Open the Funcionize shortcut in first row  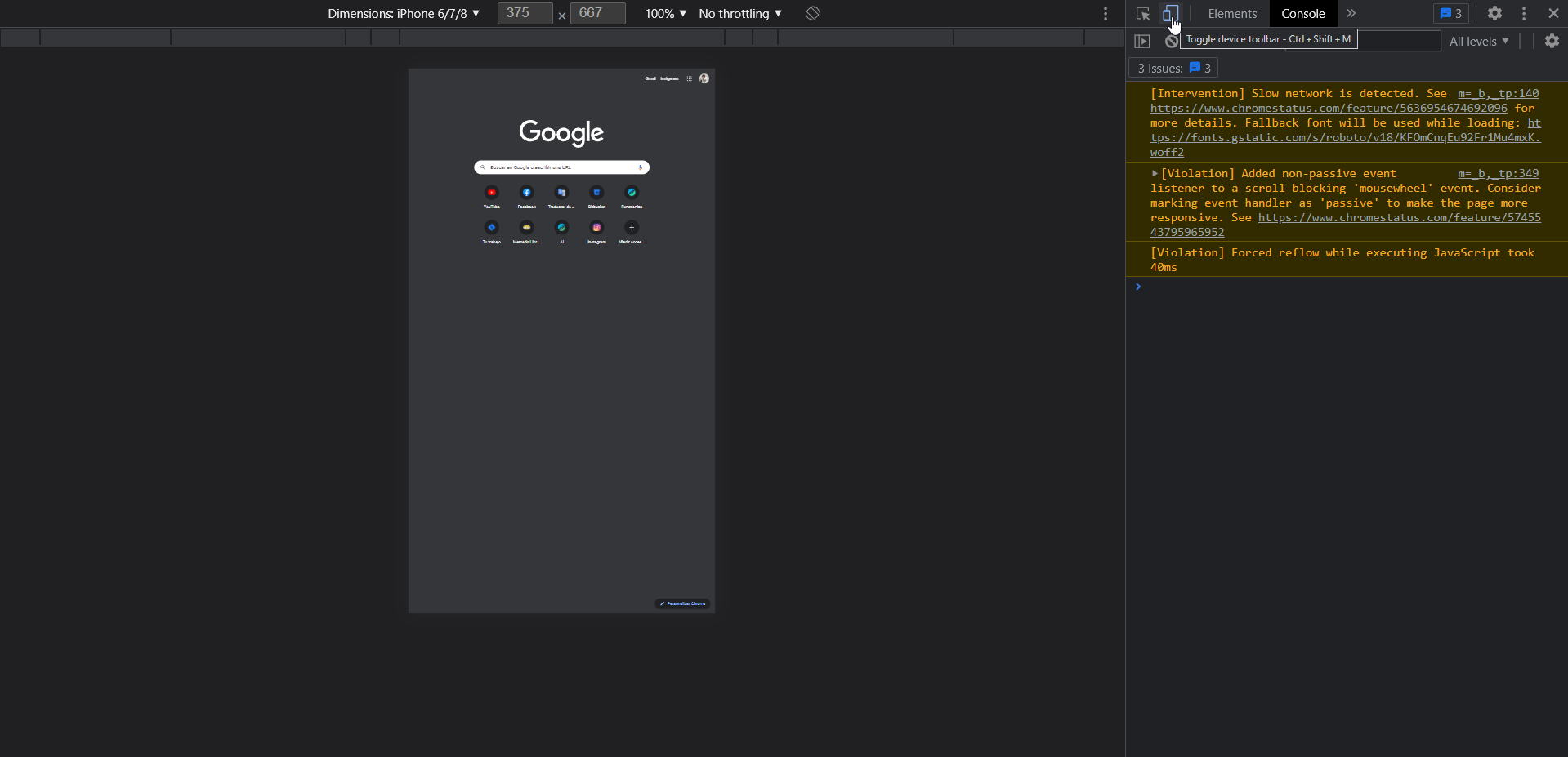(x=632, y=197)
